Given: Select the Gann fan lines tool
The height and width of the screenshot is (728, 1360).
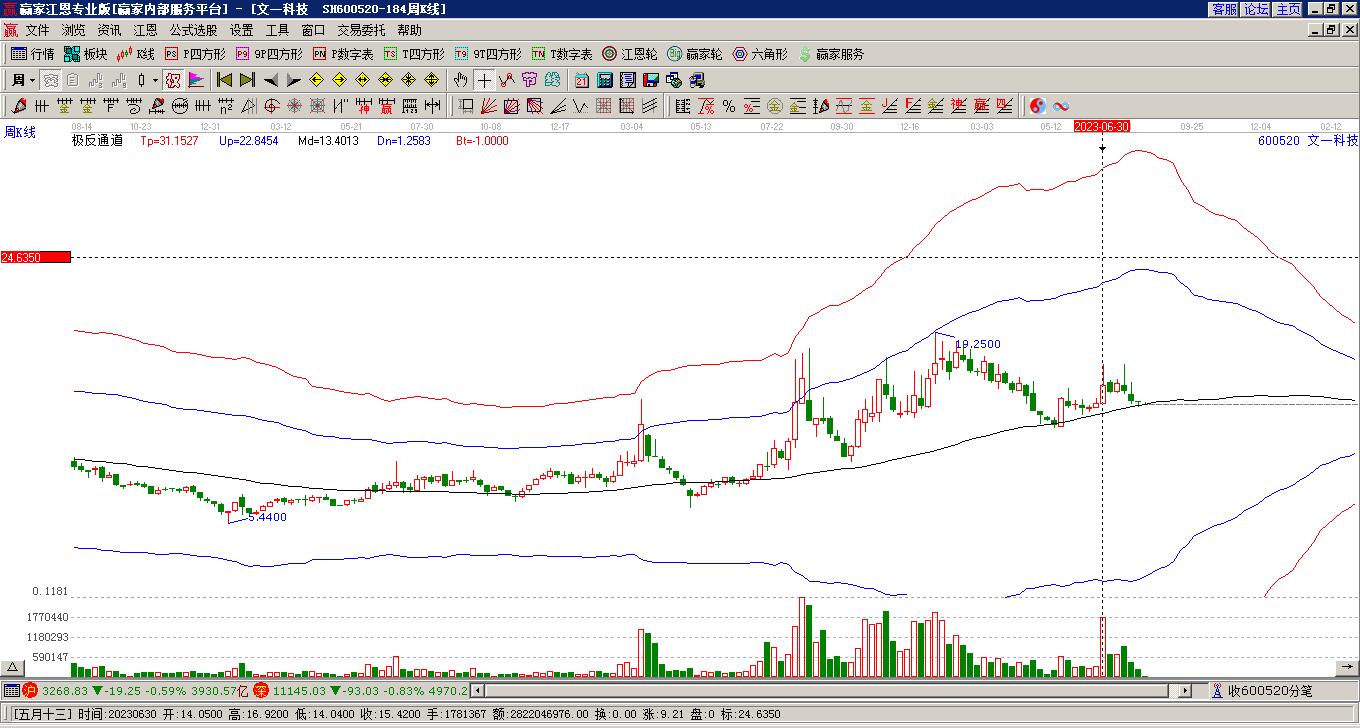Looking at the screenshot, I should click(489, 106).
